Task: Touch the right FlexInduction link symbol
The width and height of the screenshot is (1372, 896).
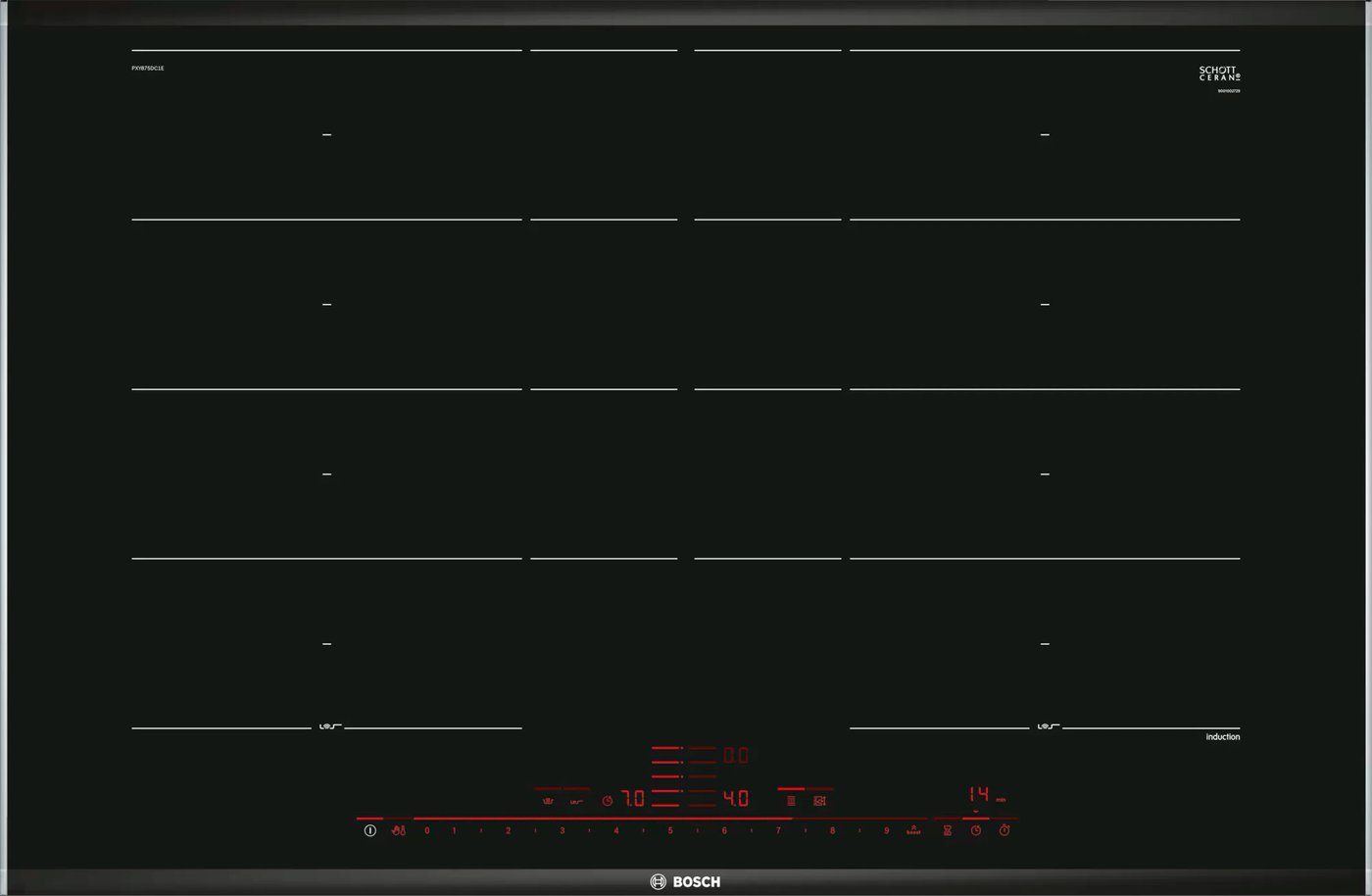Action: 1048,726
